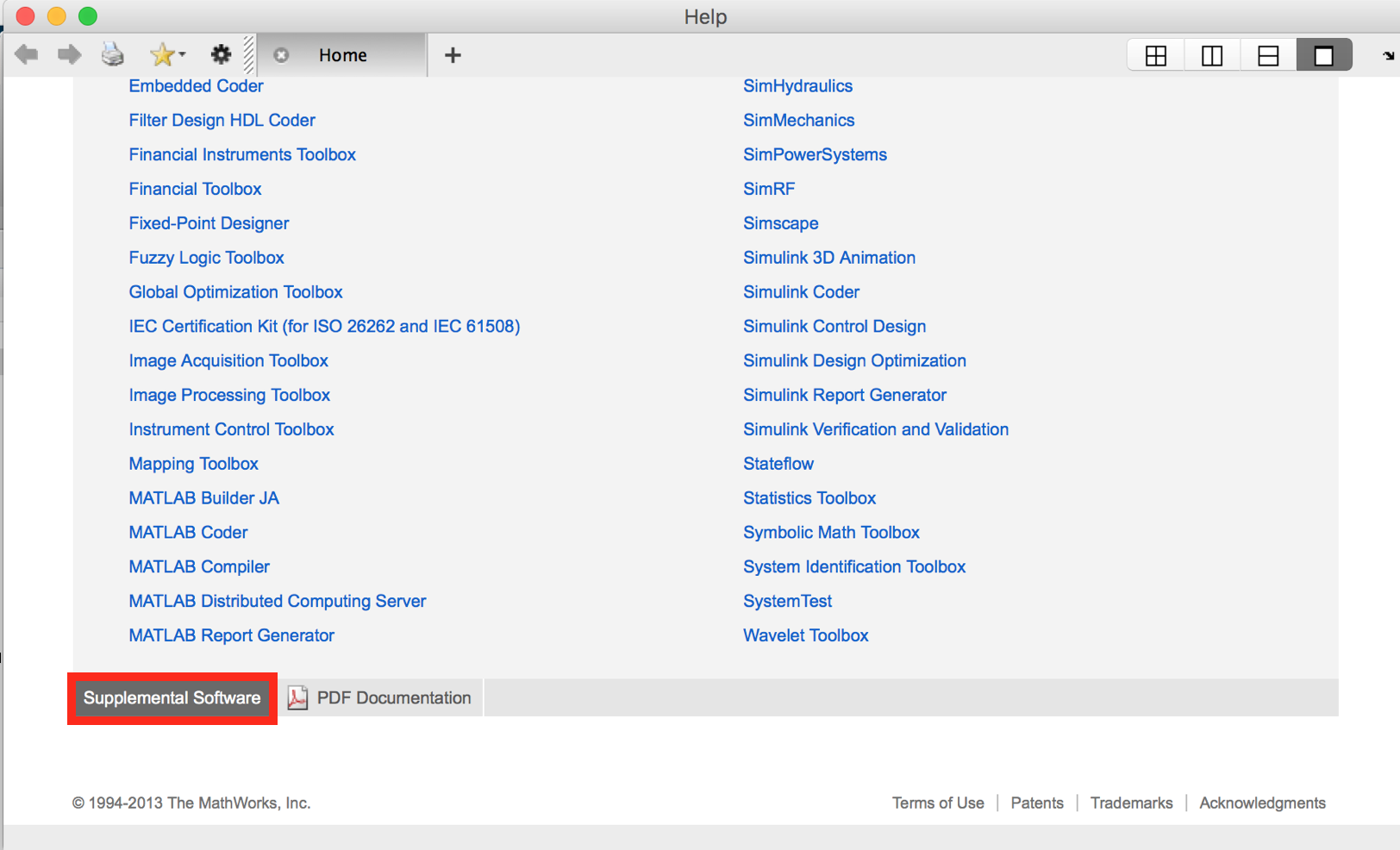1400x850 pixels.
Task: Print page with the printer icon
Action: 113,55
